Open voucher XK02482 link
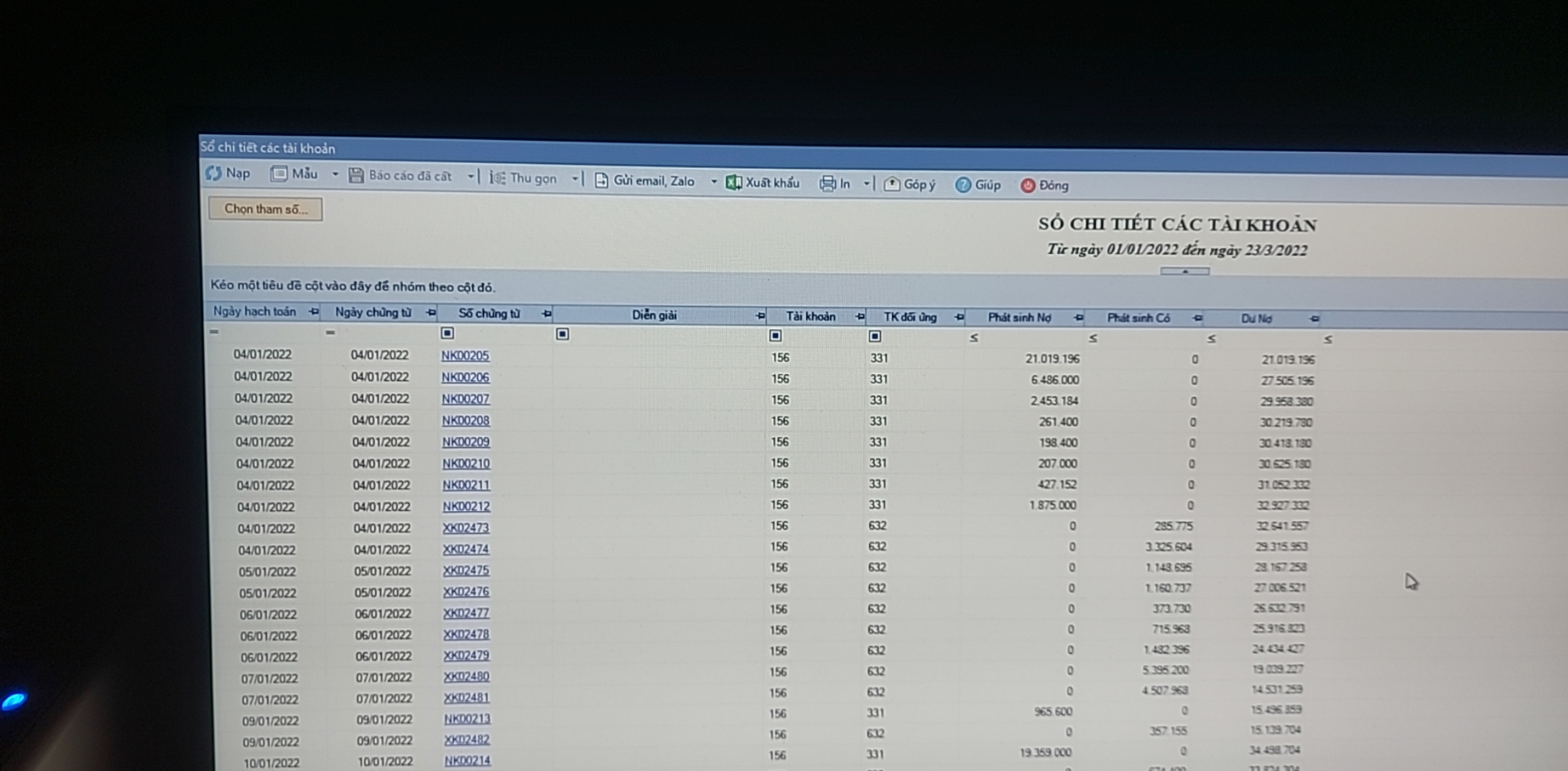Screen dimensions: 1568x771 [x=467, y=739]
